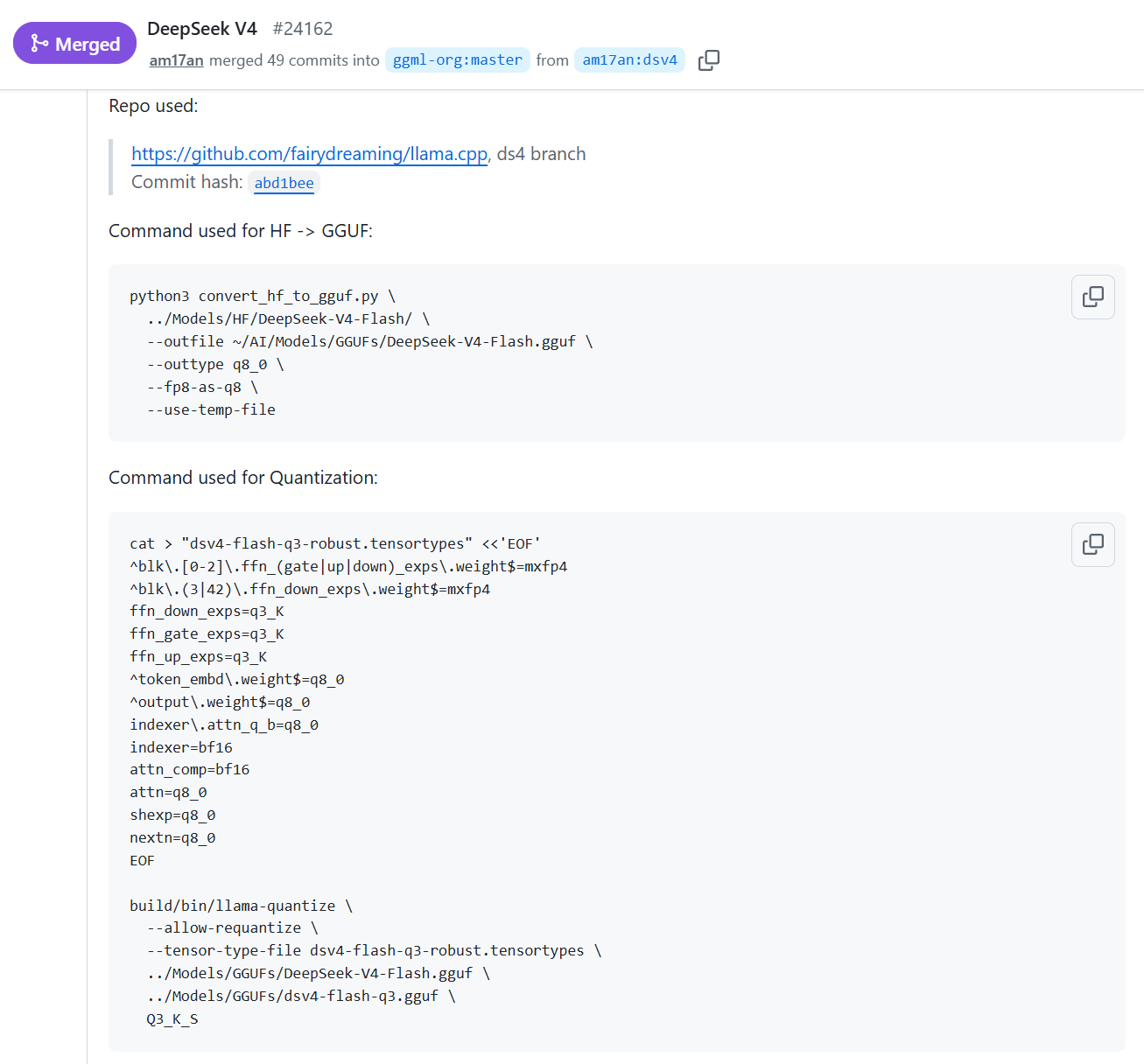Image resolution: width=1144 pixels, height=1064 pixels.
Task: Click the --allow-requantize flag line
Action: click(233, 927)
